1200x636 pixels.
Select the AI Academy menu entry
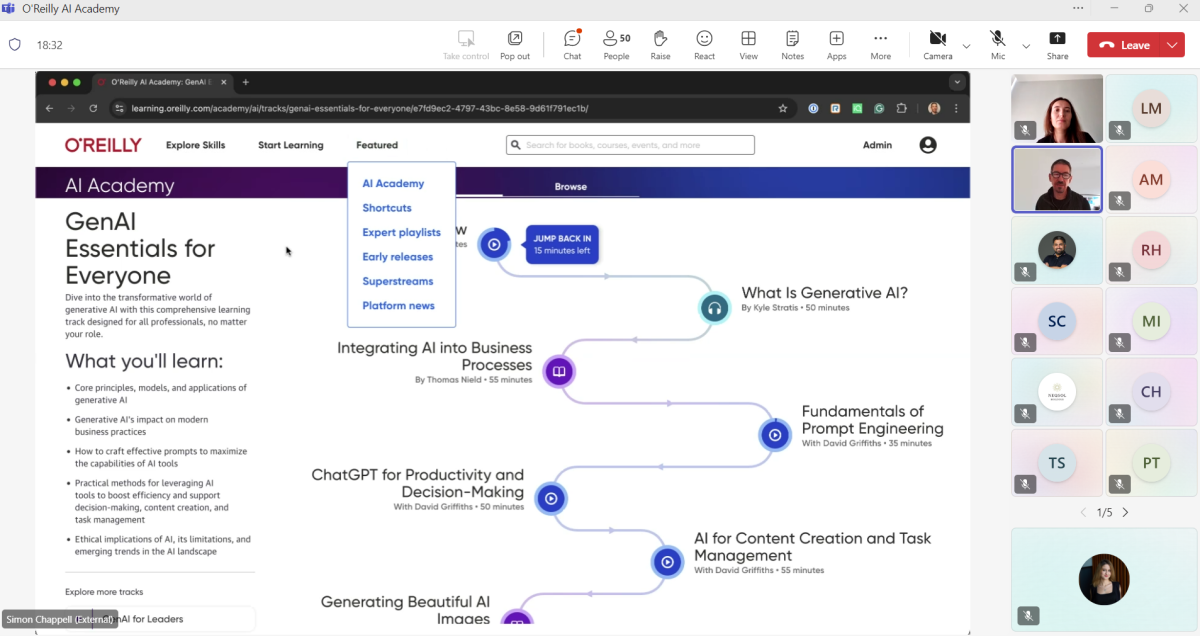(393, 184)
